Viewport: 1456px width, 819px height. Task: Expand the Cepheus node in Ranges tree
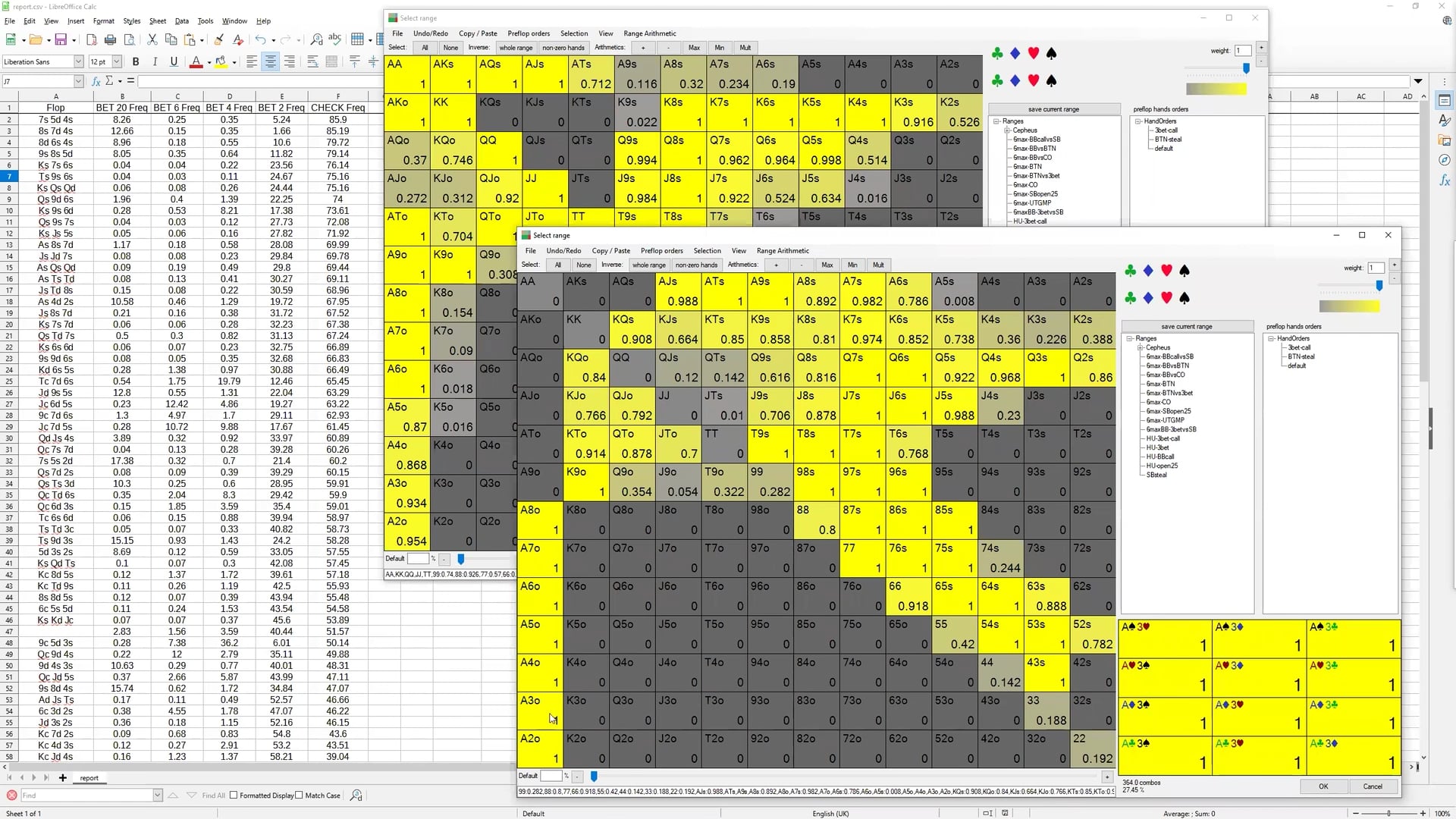coord(1140,347)
